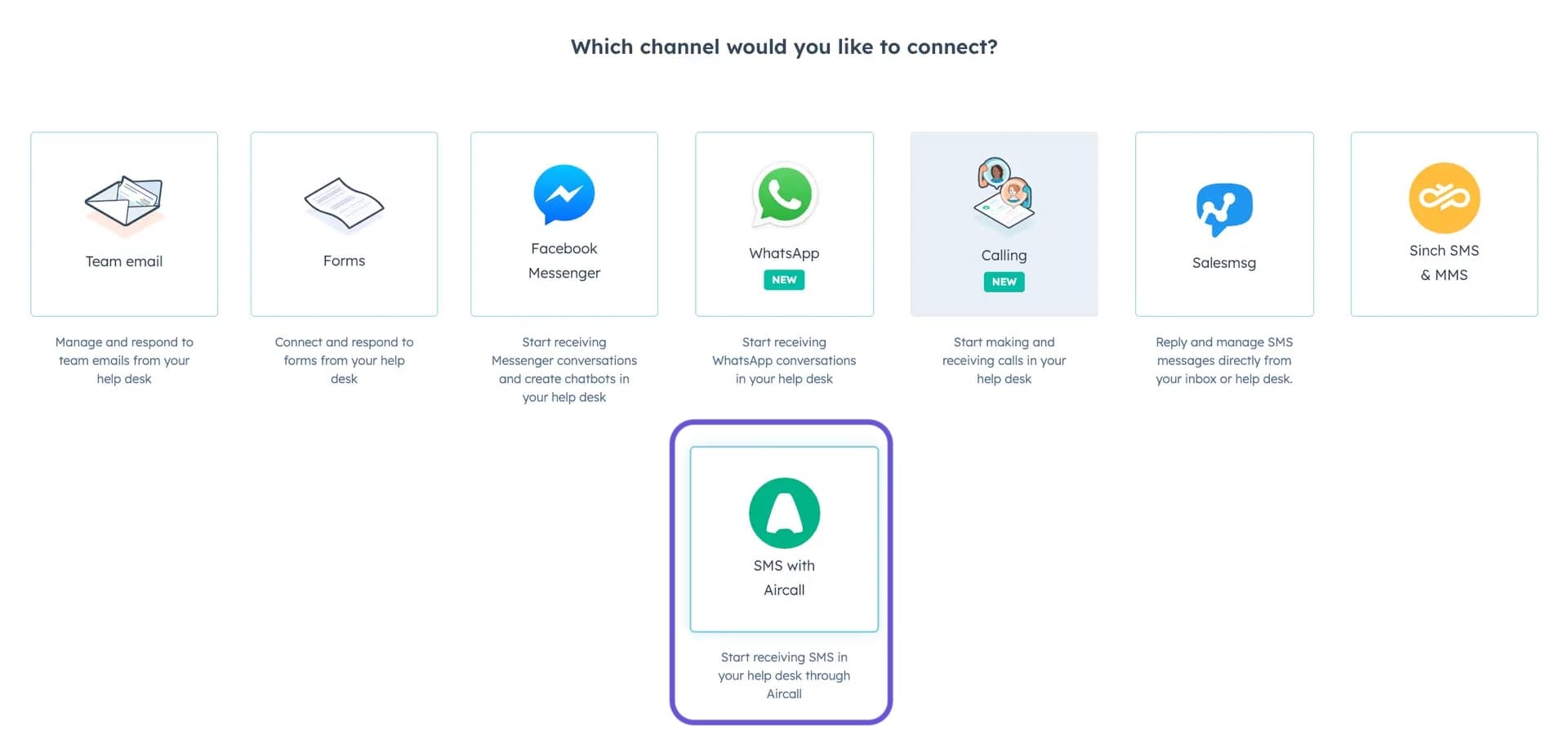
Task: Click the WhatsApp channel name text
Action: click(x=784, y=253)
